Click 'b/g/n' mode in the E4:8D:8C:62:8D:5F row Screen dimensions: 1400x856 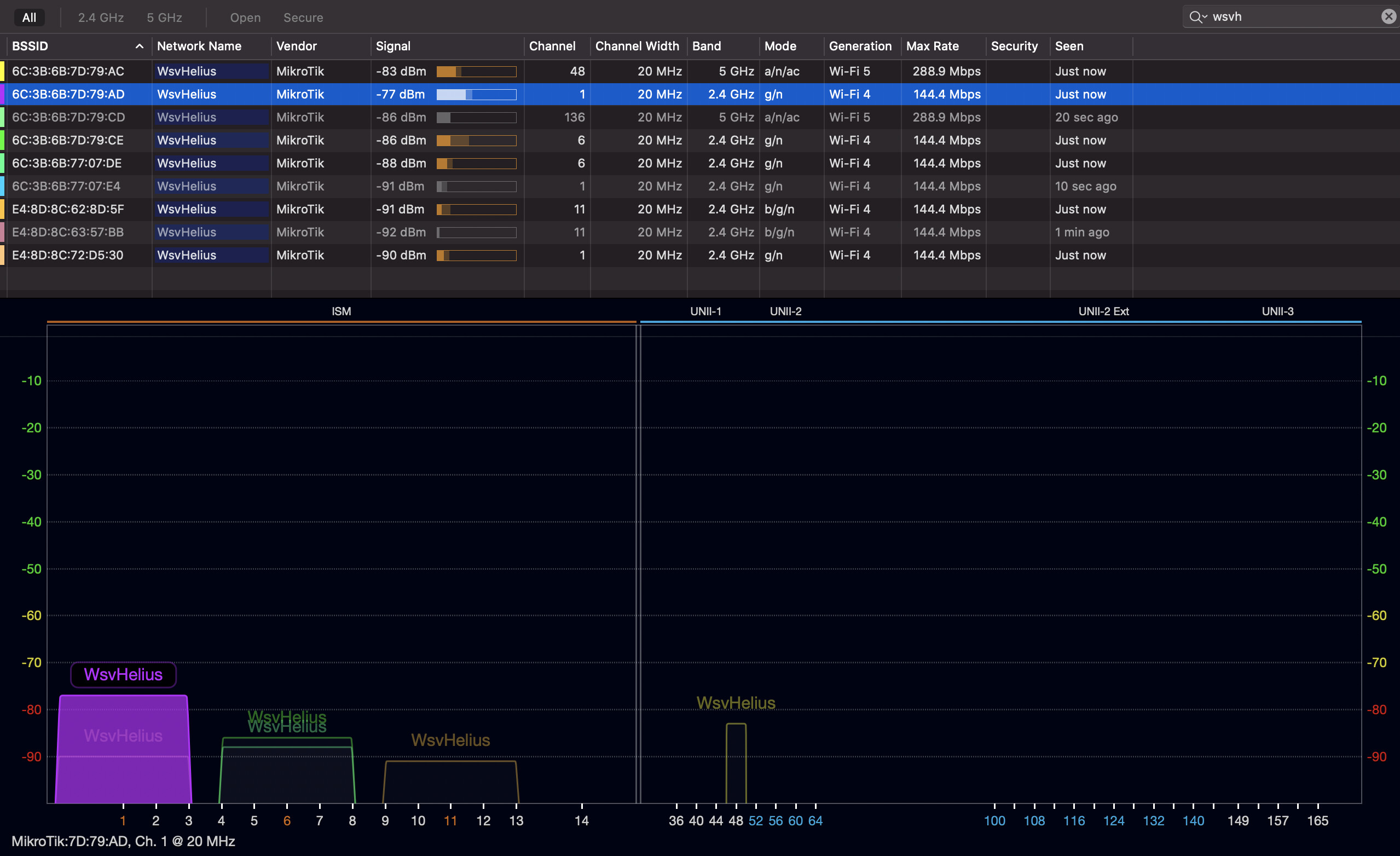coord(779,209)
